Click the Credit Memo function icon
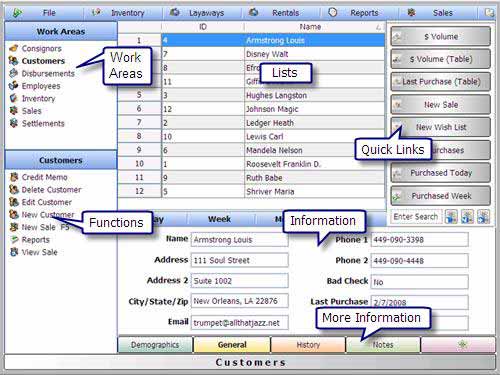Image resolution: width=500 pixels, height=375 pixels. [14, 177]
